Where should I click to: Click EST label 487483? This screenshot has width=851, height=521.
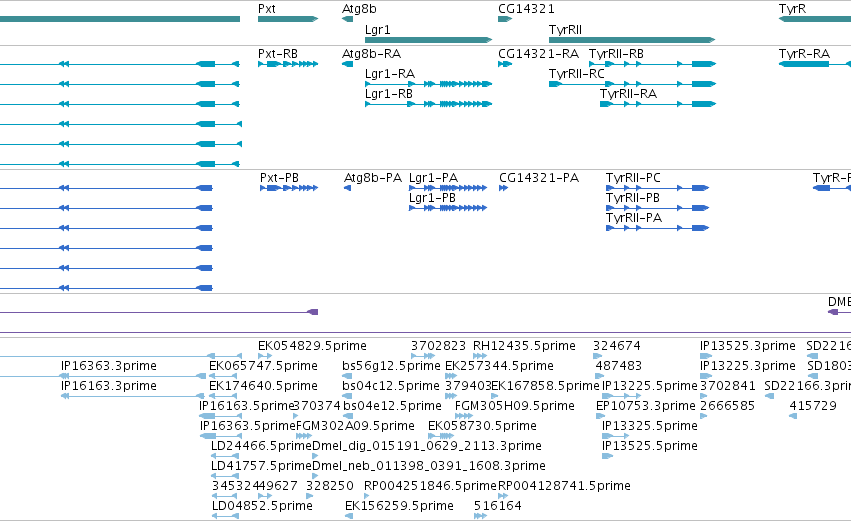point(619,366)
